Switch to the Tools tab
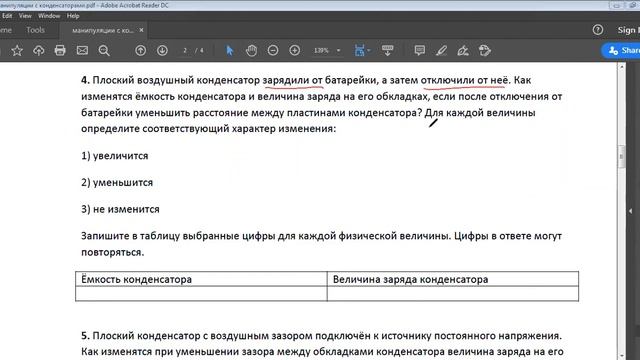This screenshot has height=360, width=640. pyautogui.click(x=36, y=30)
